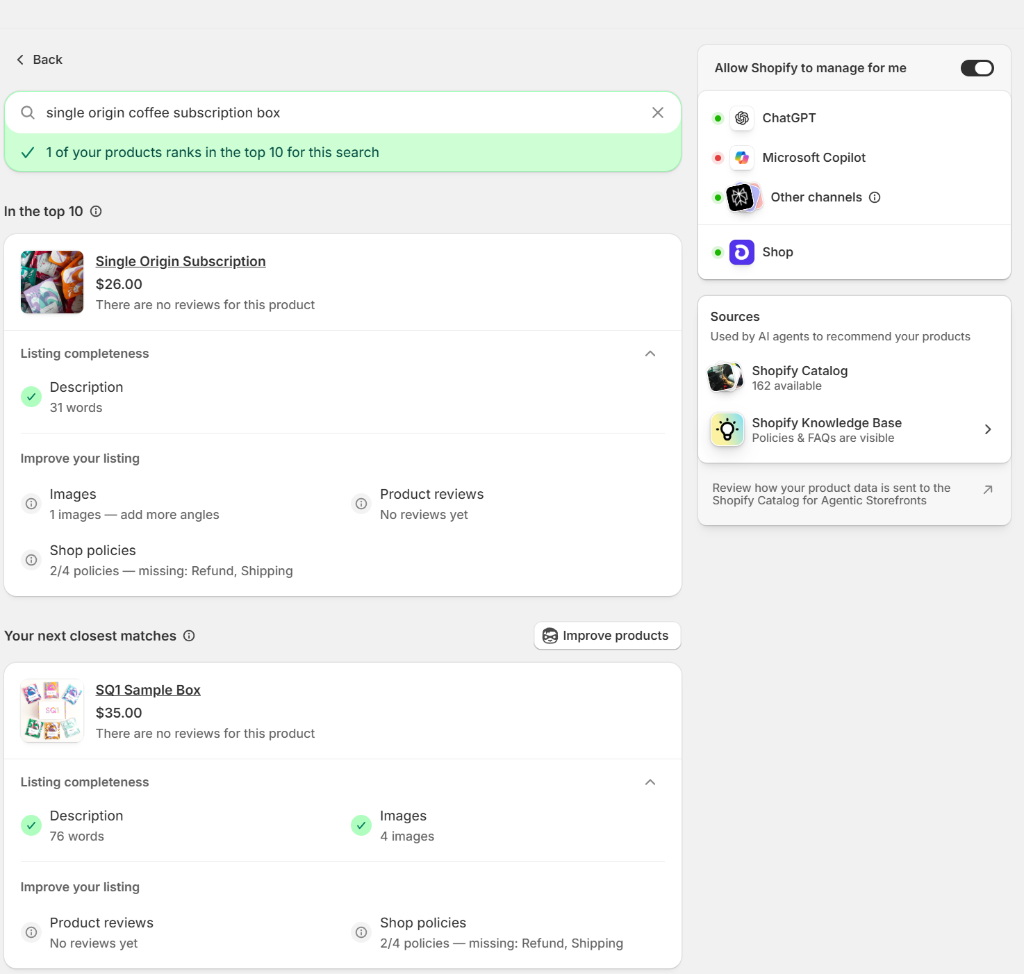The height and width of the screenshot is (974, 1024).
Task: Click red status dot beside Microsoft Copilot
Action: 718,157
